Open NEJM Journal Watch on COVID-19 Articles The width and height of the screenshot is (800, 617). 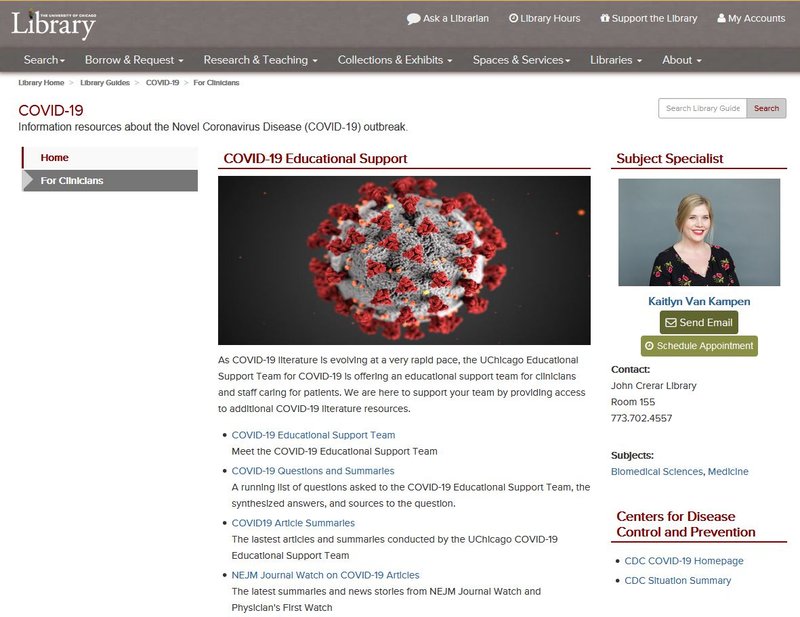326,575
